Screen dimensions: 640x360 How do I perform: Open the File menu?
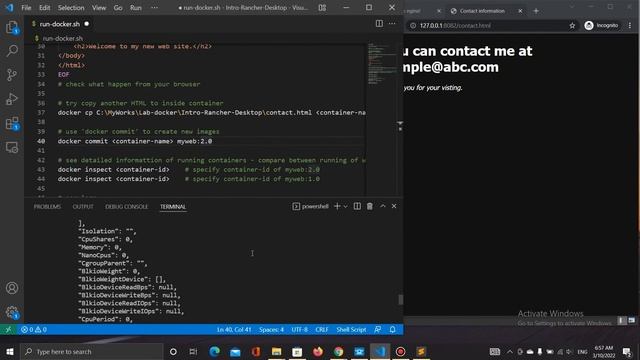pyautogui.click(x=26, y=8)
